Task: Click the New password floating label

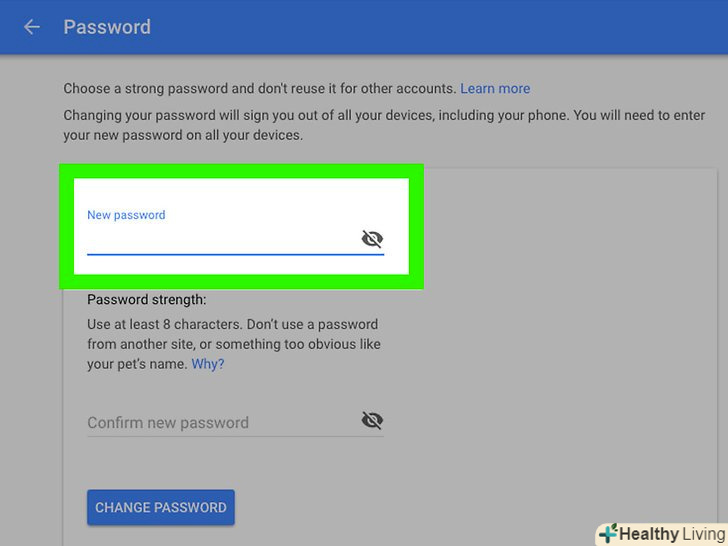Action: tap(126, 215)
